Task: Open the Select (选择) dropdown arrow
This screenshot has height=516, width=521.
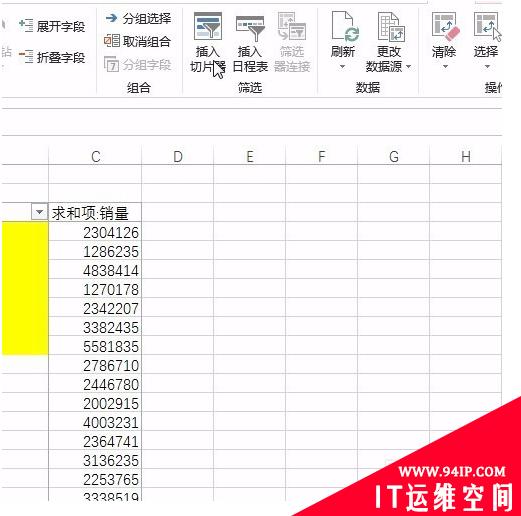Action: pyautogui.click(x=487, y=67)
